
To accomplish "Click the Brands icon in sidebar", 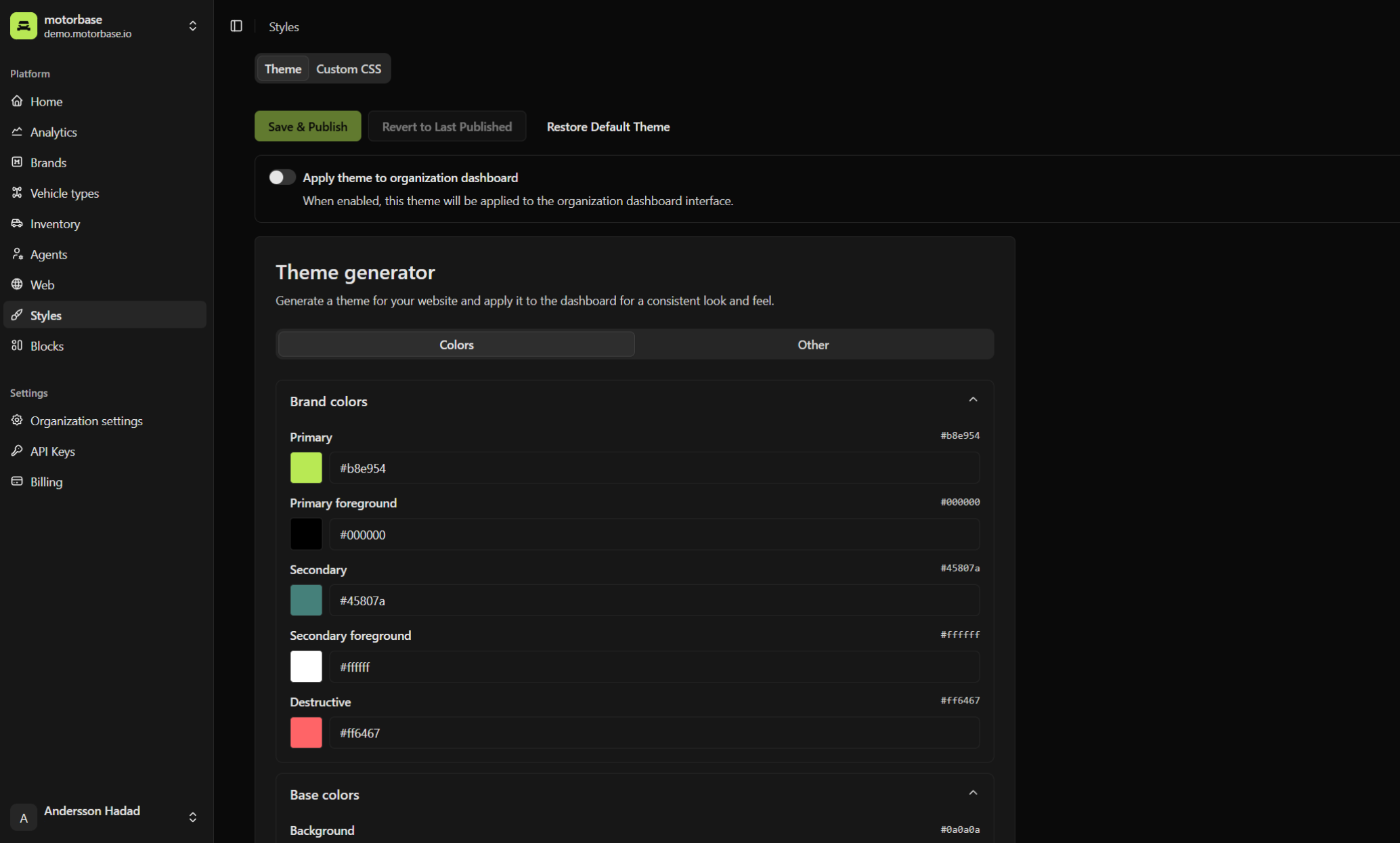I will coord(17,162).
